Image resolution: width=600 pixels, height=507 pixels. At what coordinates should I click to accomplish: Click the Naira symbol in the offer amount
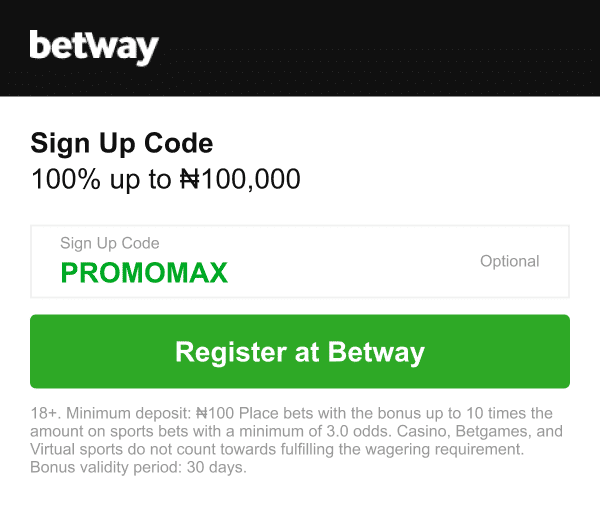pos(190,180)
